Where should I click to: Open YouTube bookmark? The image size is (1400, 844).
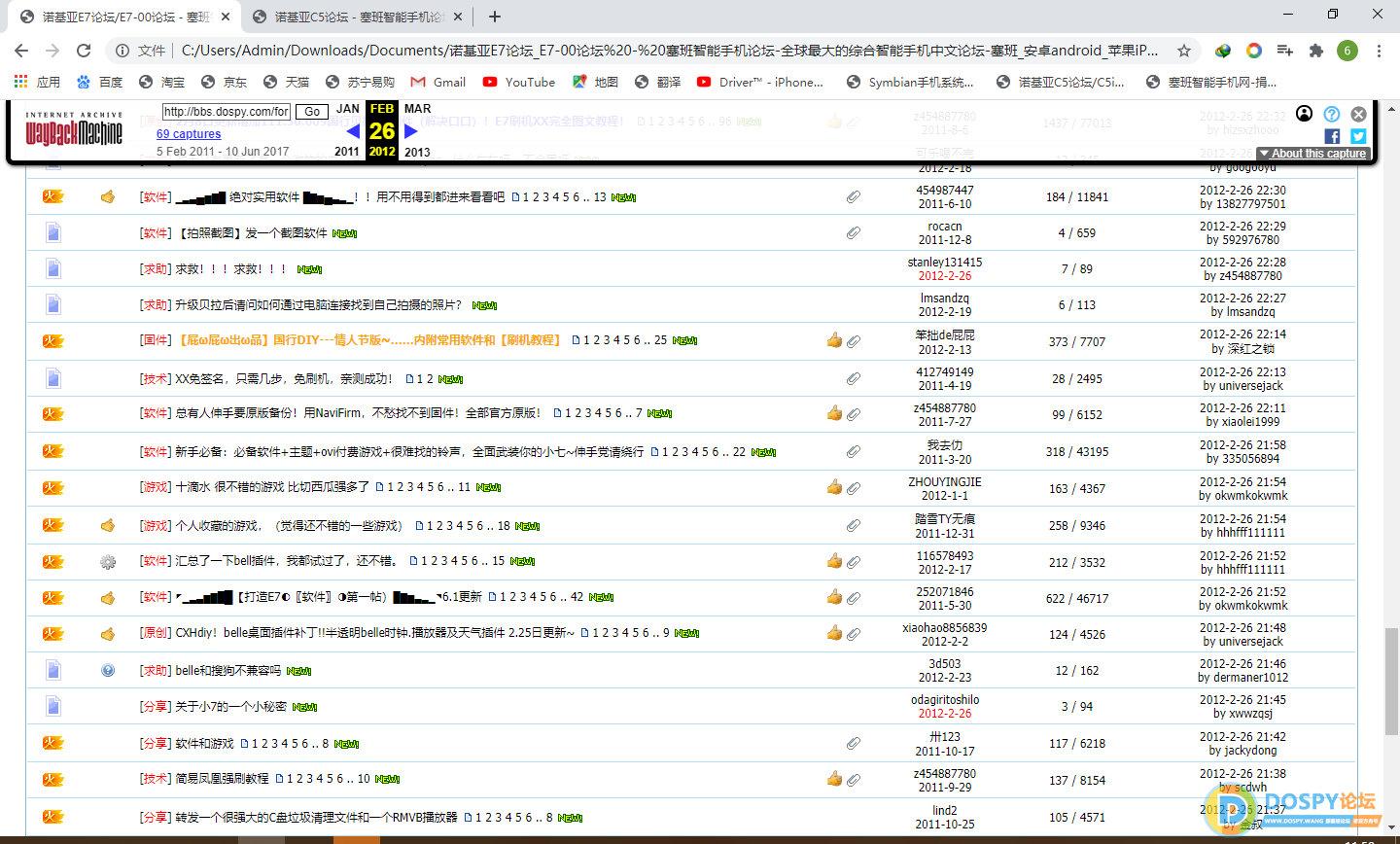[519, 82]
